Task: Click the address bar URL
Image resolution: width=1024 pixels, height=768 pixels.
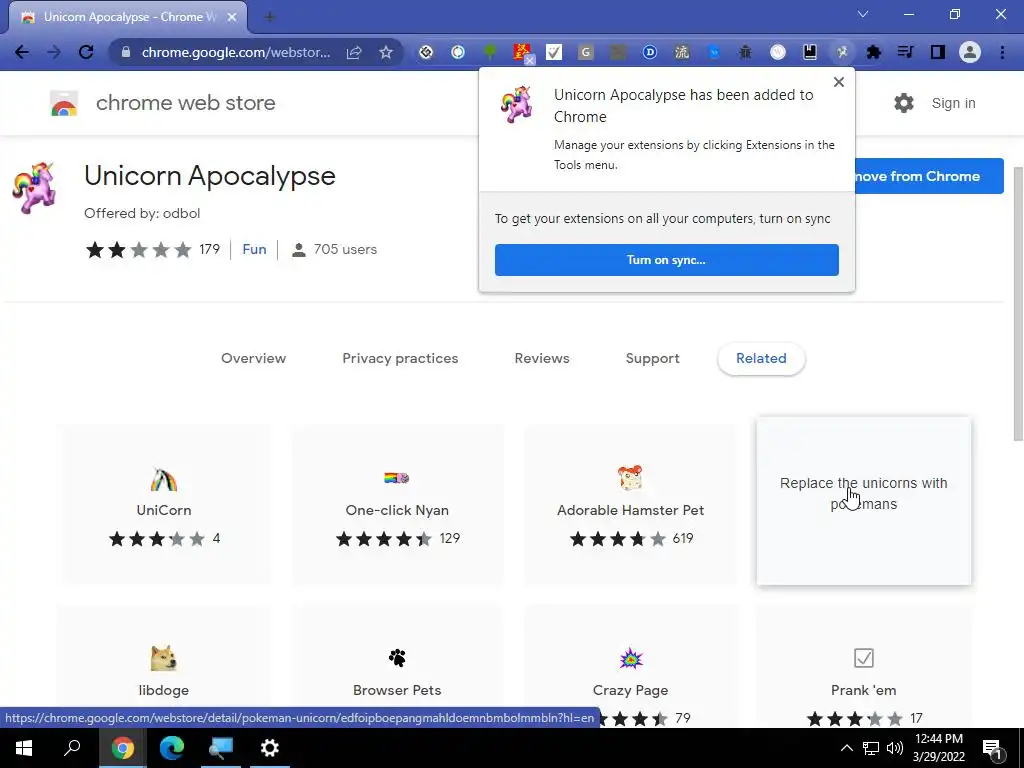Action: [x=236, y=52]
